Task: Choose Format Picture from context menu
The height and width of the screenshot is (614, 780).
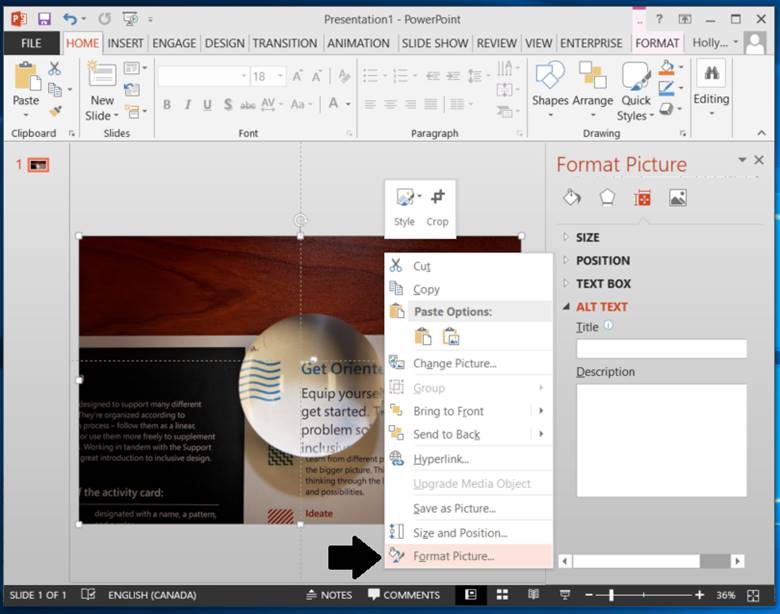Action: [469, 556]
